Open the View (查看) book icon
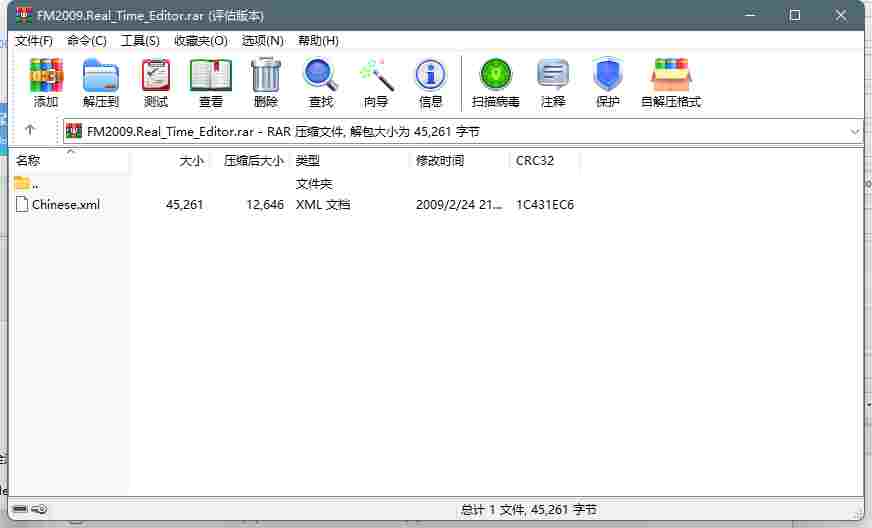The image size is (872, 528). 211,75
